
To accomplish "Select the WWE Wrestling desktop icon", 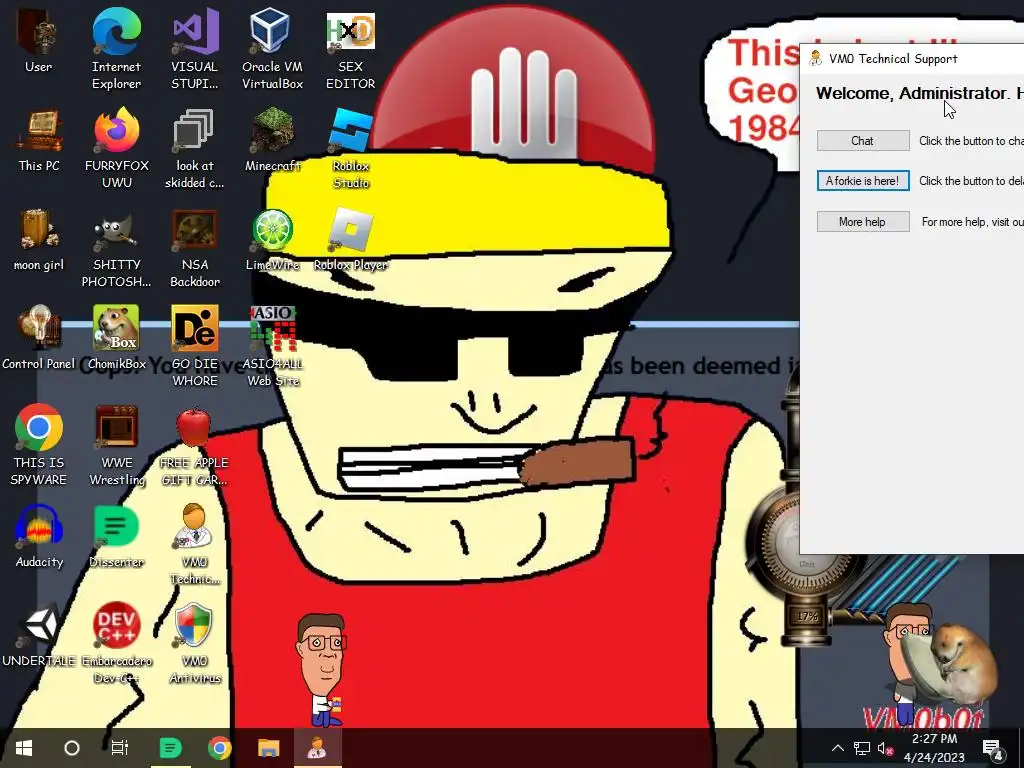I will click(116, 445).
